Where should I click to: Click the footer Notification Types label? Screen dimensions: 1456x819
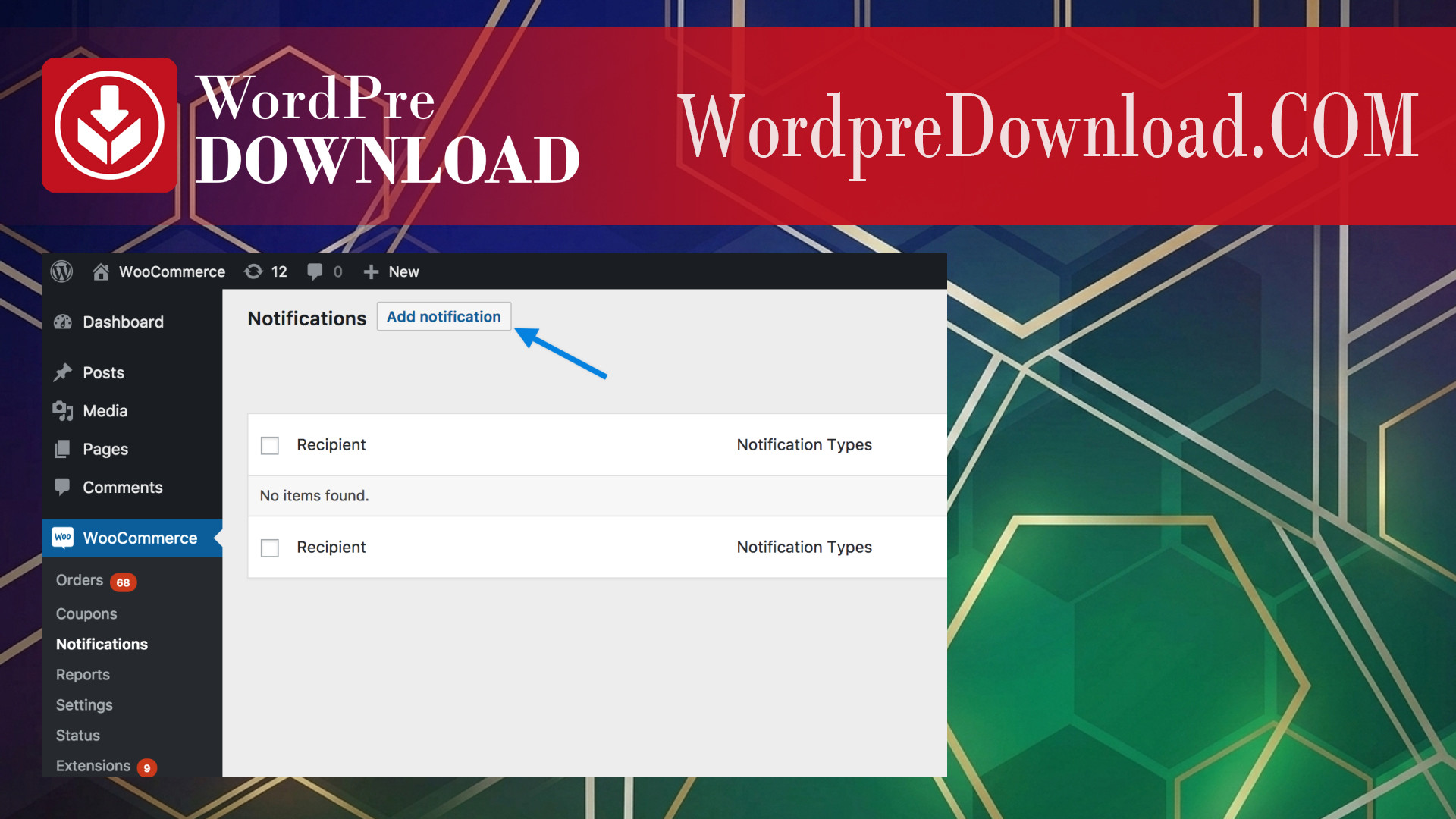coord(805,547)
